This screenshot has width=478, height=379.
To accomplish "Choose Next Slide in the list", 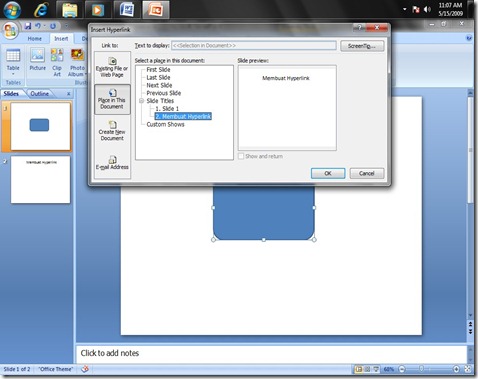I will (159, 85).
